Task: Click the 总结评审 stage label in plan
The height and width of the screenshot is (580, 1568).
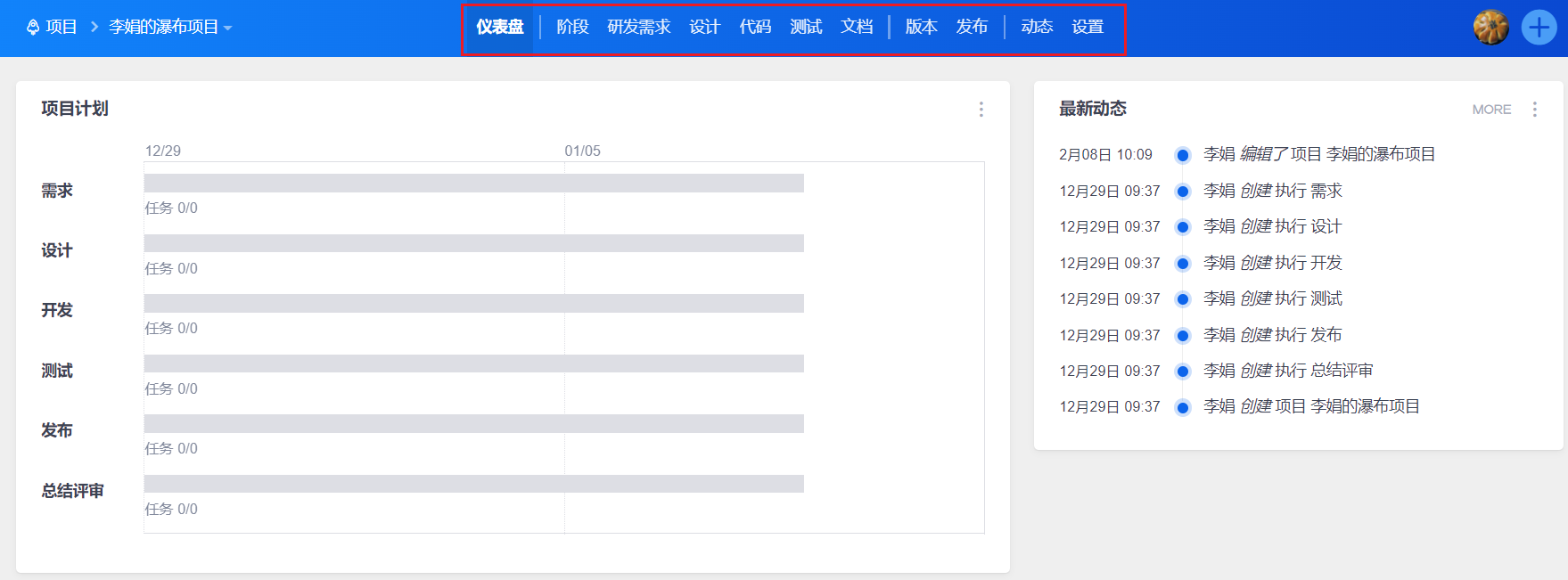Action: coord(72,491)
